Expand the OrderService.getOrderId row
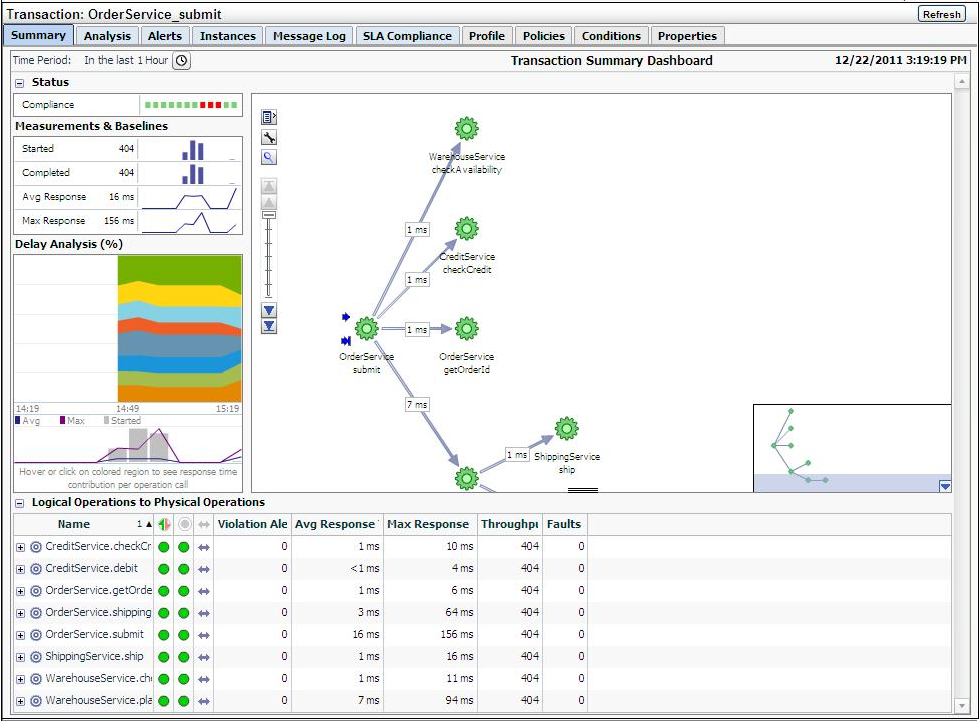980x721 pixels. point(20,591)
